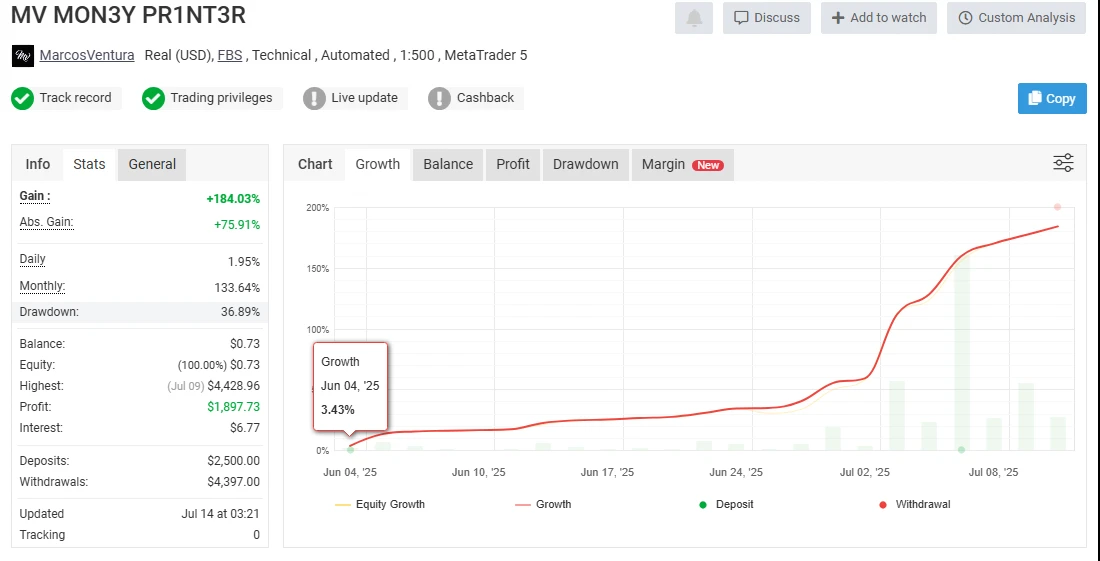Switch to the Balance chart tab
This screenshot has height=561, width=1100.
pos(448,164)
